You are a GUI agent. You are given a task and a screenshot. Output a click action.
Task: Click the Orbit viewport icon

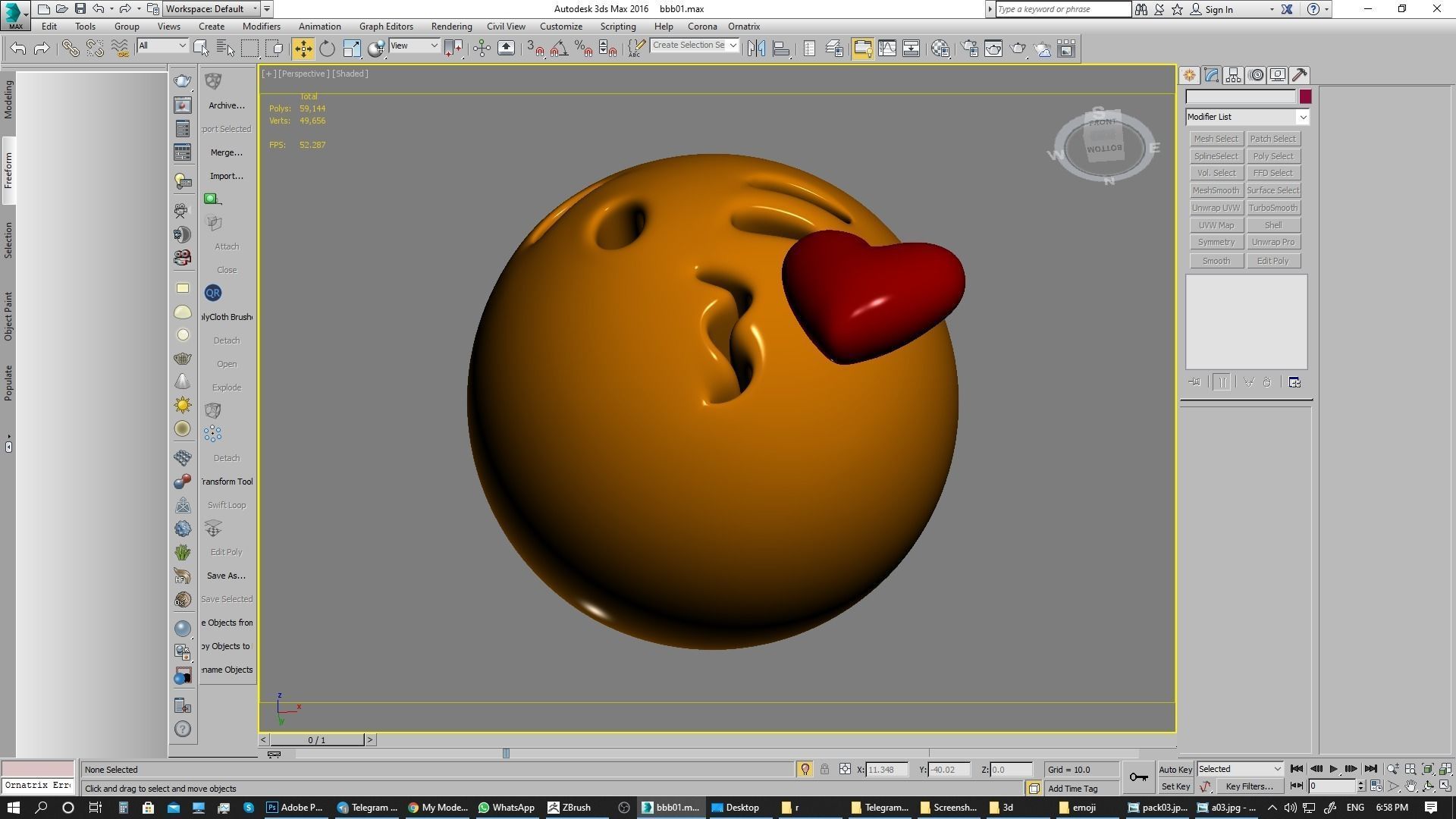click(1428, 786)
